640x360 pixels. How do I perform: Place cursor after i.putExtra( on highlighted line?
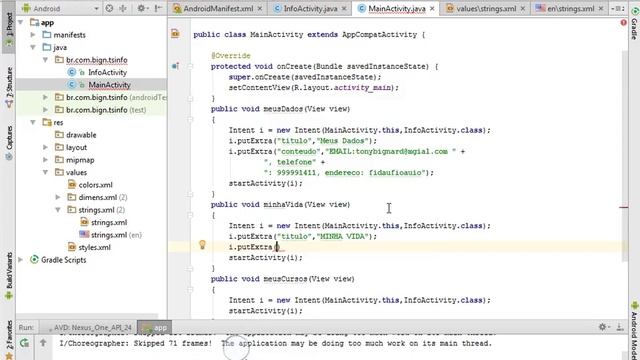(x=277, y=247)
